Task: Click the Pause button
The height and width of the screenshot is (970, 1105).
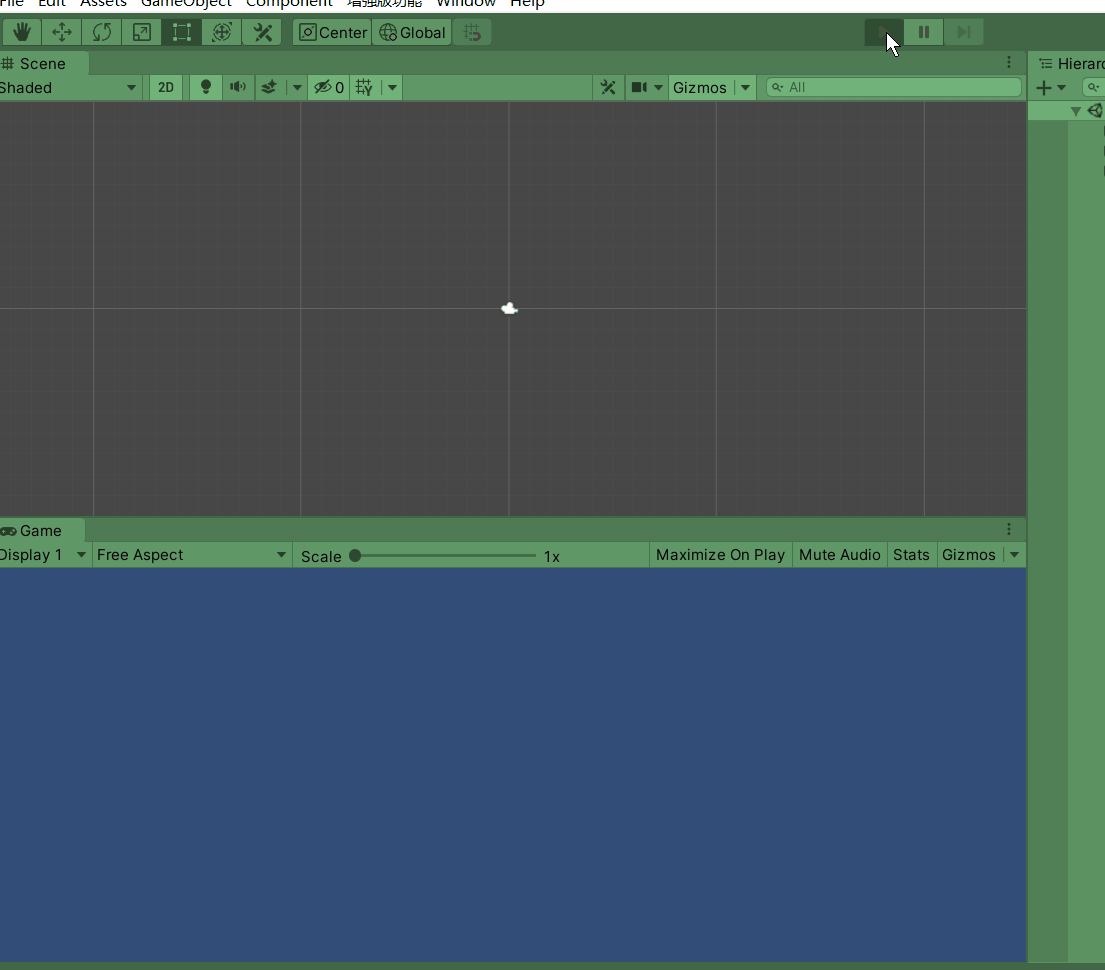Action: pos(924,32)
